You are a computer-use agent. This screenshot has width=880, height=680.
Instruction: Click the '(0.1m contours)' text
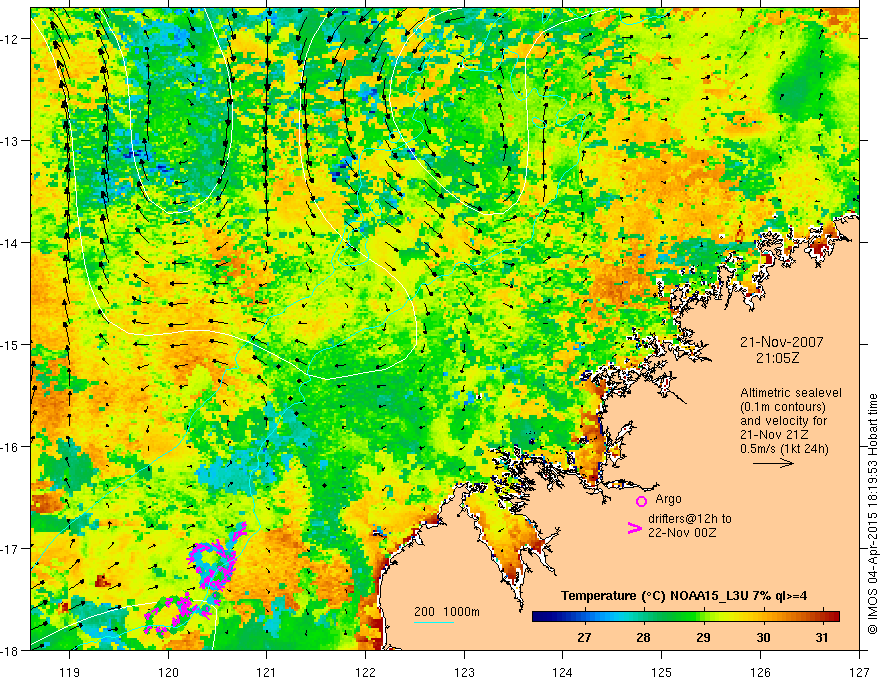(x=782, y=407)
